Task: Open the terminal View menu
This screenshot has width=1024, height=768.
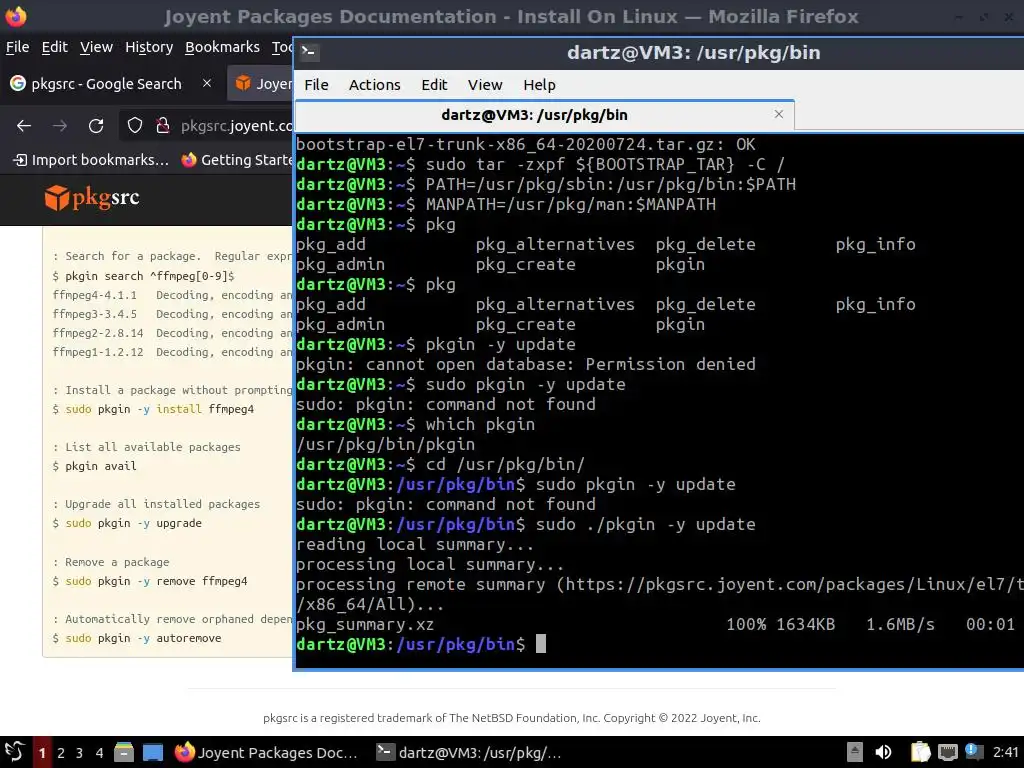Action: click(485, 85)
